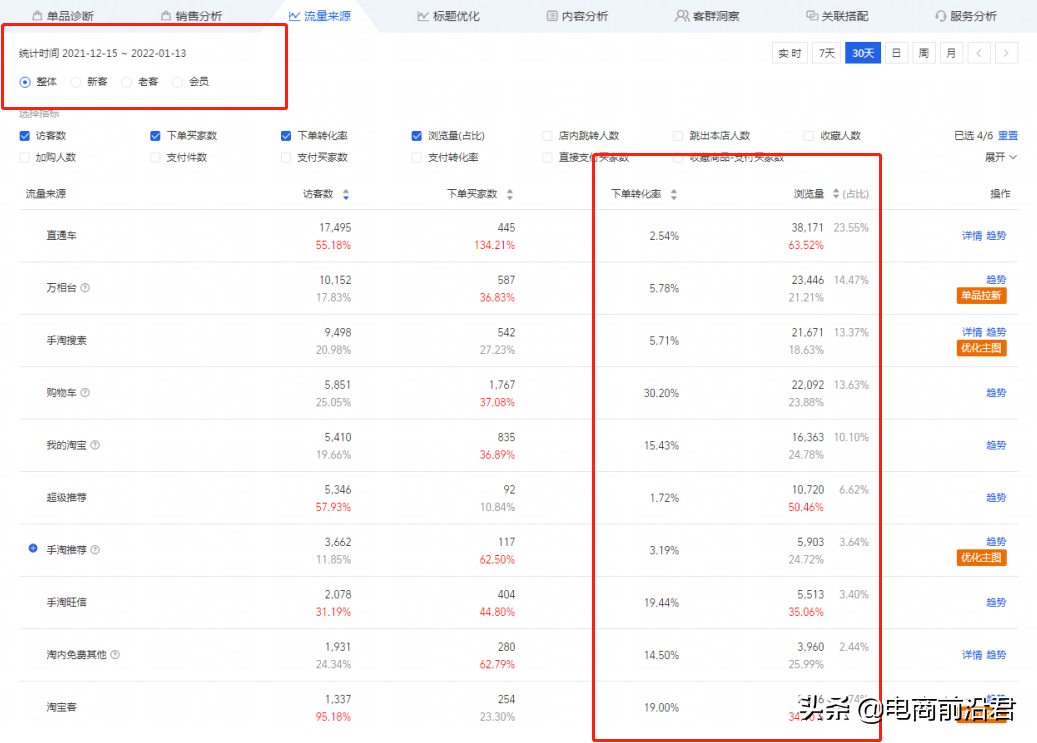Expand the 手淘推荐 row plus icon
The height and width of the screenshot is (743, 1037).
[33, 548]
